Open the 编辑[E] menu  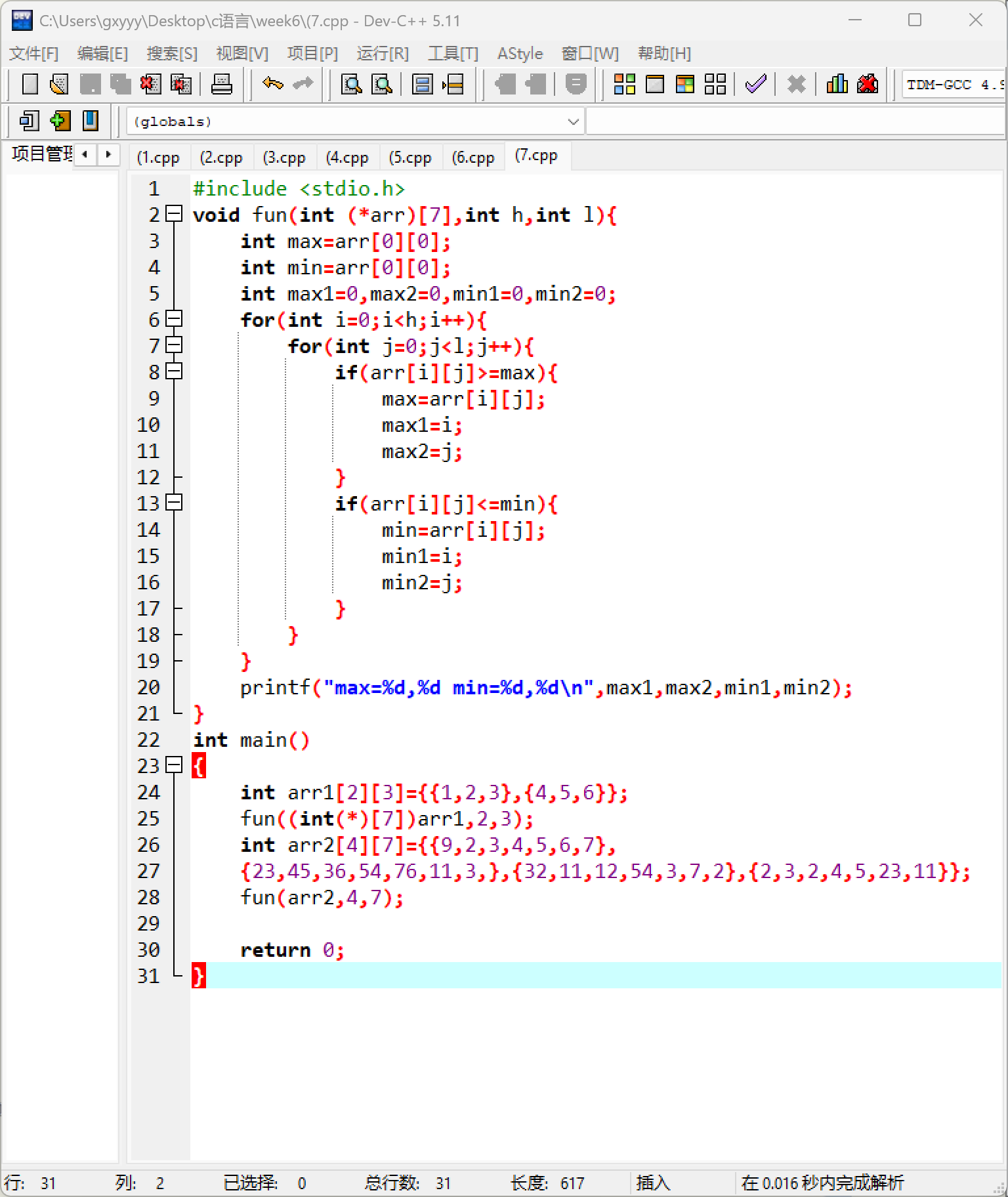[102, 53]
